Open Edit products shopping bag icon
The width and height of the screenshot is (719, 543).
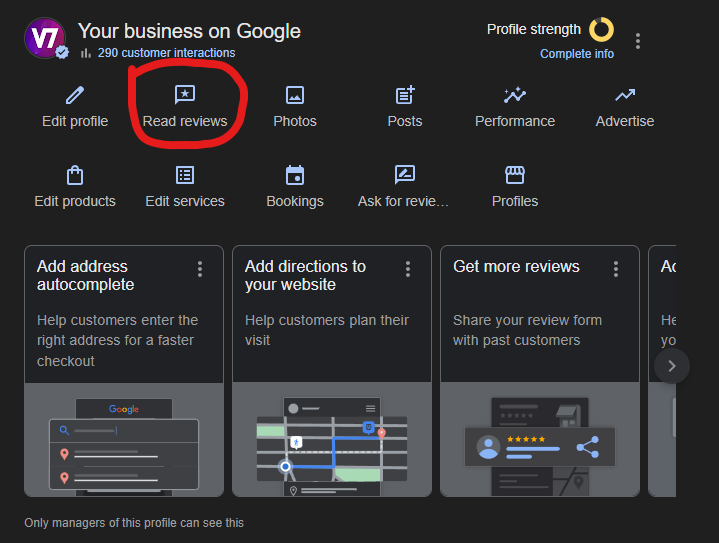tap(75, 176)
